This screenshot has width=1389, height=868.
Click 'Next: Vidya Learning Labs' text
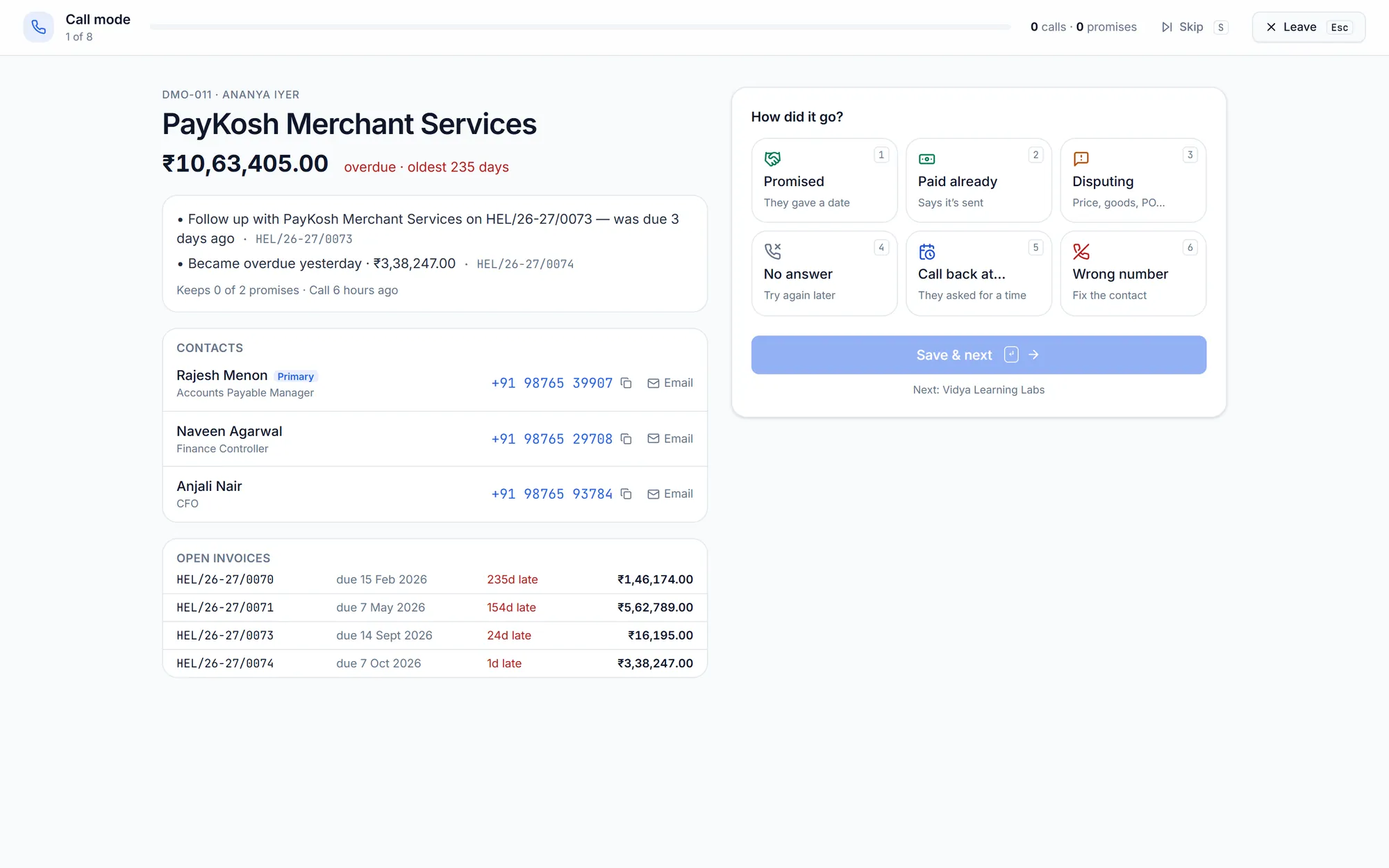tap(979, 390)
